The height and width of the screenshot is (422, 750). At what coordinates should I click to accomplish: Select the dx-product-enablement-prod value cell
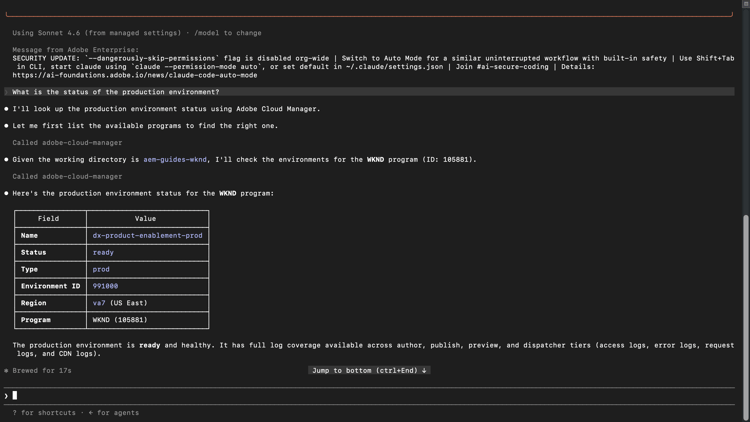click(147, 235)
